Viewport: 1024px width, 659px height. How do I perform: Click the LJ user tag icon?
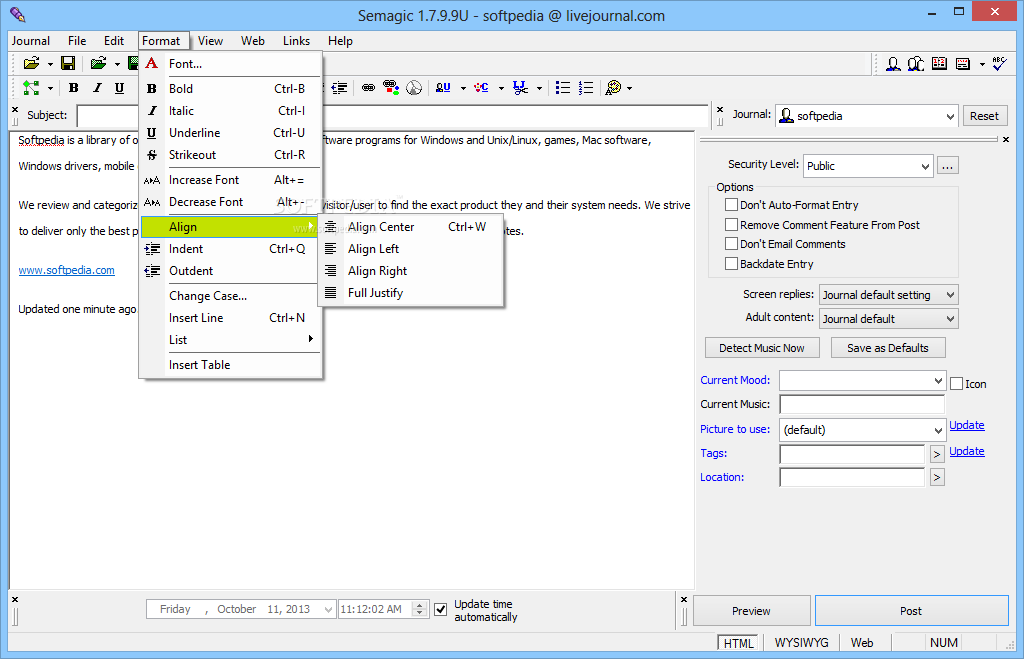pyautogui.click(x=443, y=88)
